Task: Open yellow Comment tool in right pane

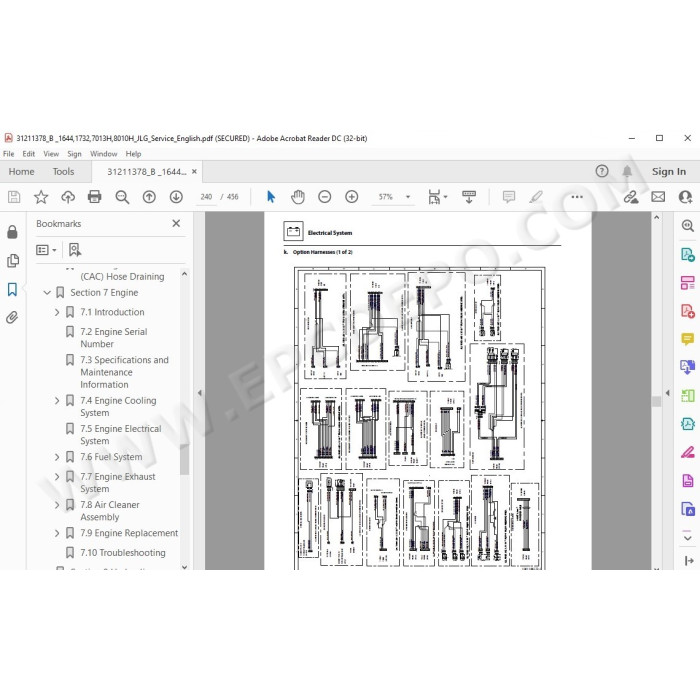Action: (x=688, y=339)
